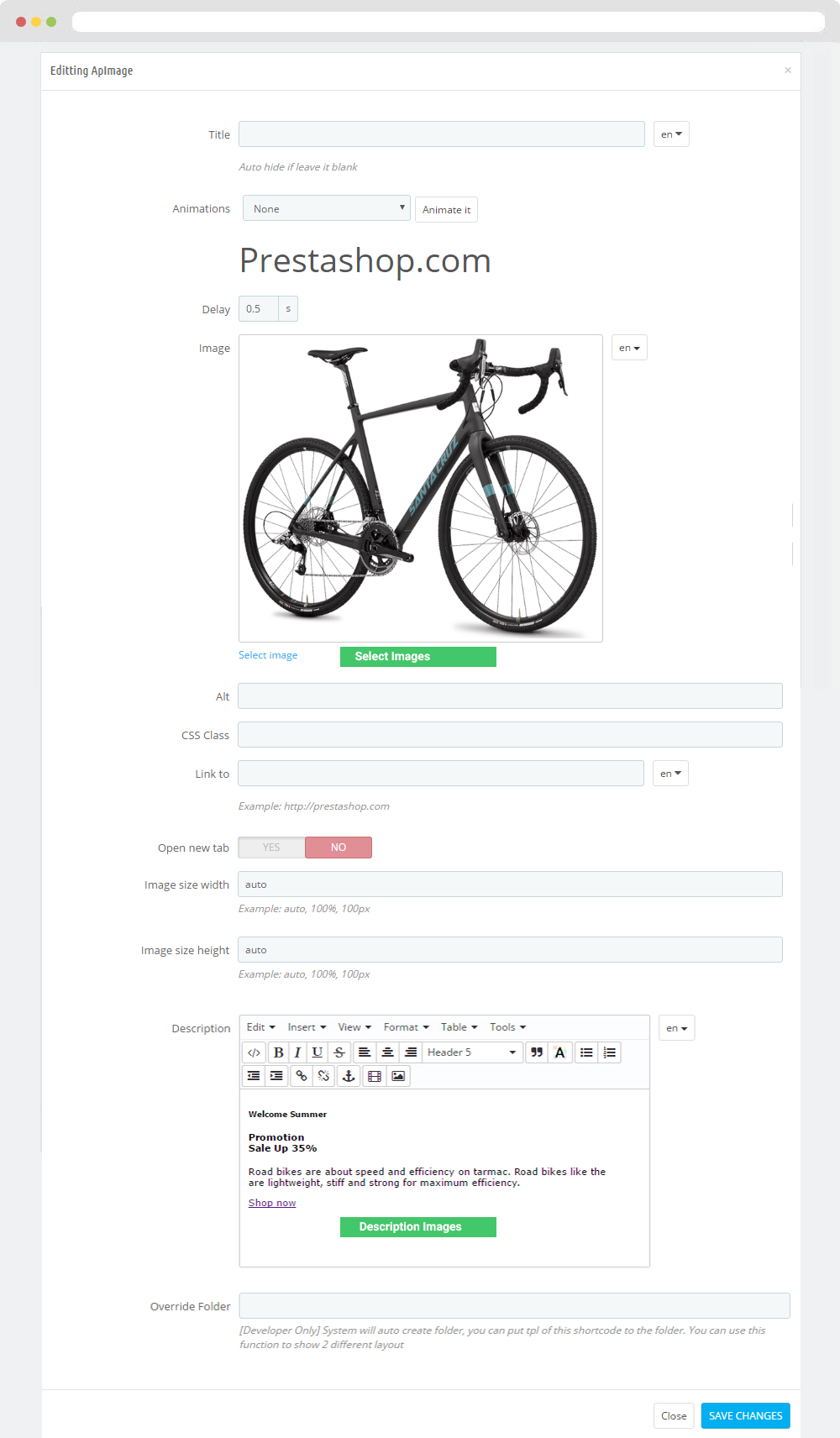Image resolution: width=840 pixels, height=1438 pixels.
Task: Insert a blockquote
Action: [x=537, y=1052]
